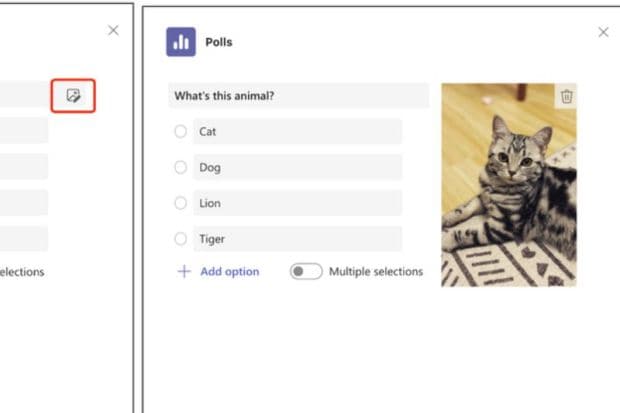Click the Tiger option text field

coord(298,239)
